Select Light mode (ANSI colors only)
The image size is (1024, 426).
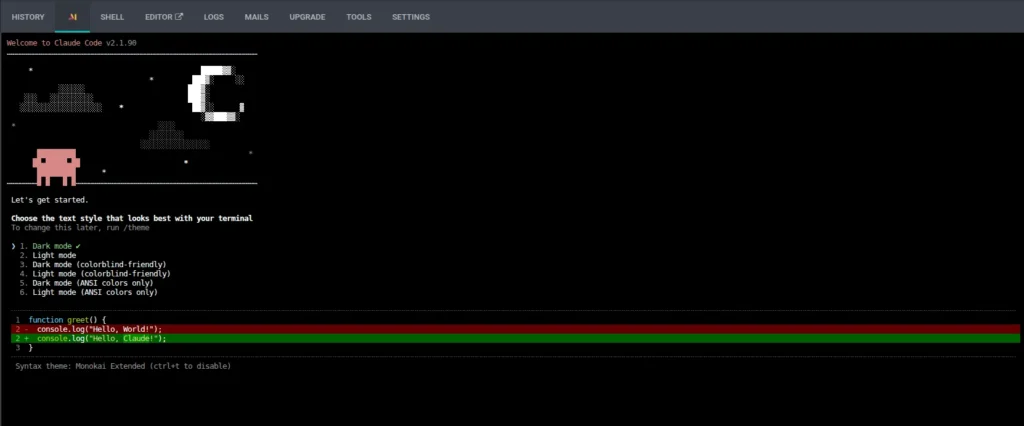pyautogui.click(x=88, y=292)
